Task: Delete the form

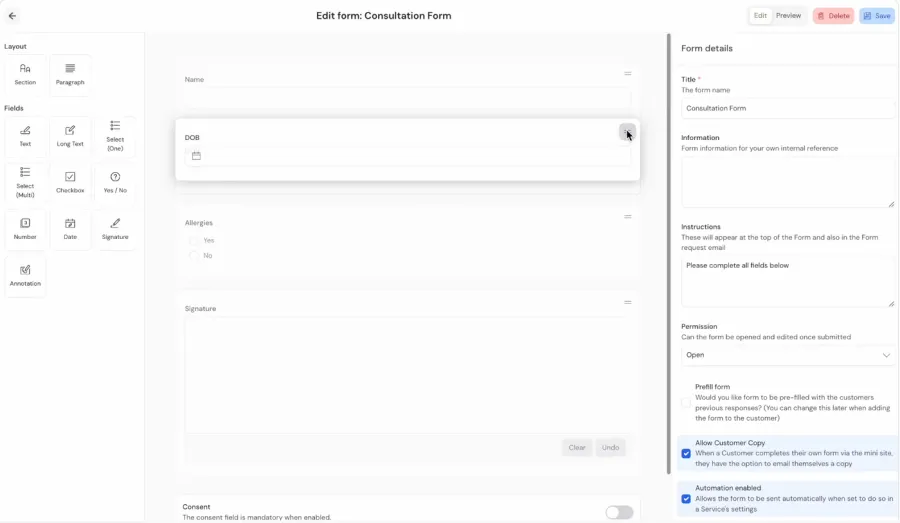Action: [x=833, y=16]
